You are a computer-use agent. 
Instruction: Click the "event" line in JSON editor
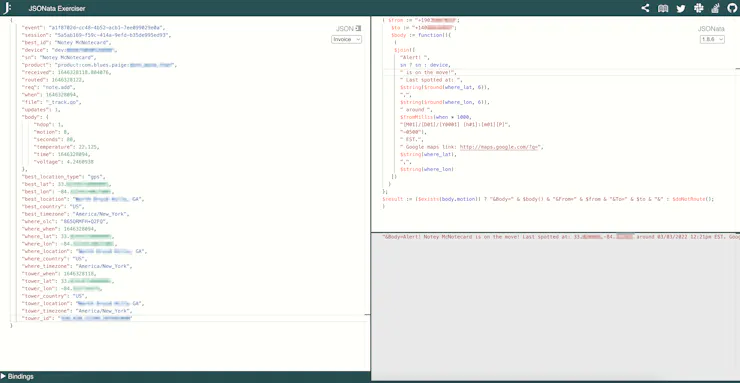(x=93, y=28)
